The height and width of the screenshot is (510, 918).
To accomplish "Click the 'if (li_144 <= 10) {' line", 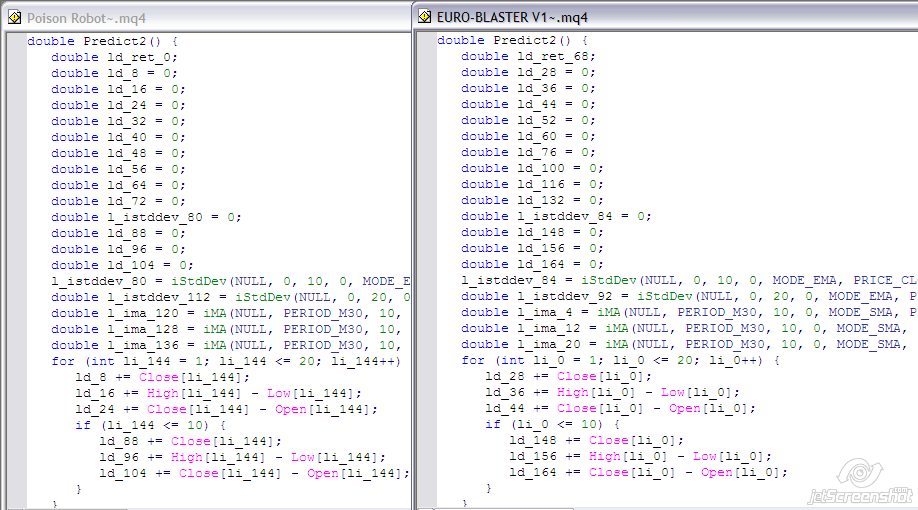I will (150, 425).
